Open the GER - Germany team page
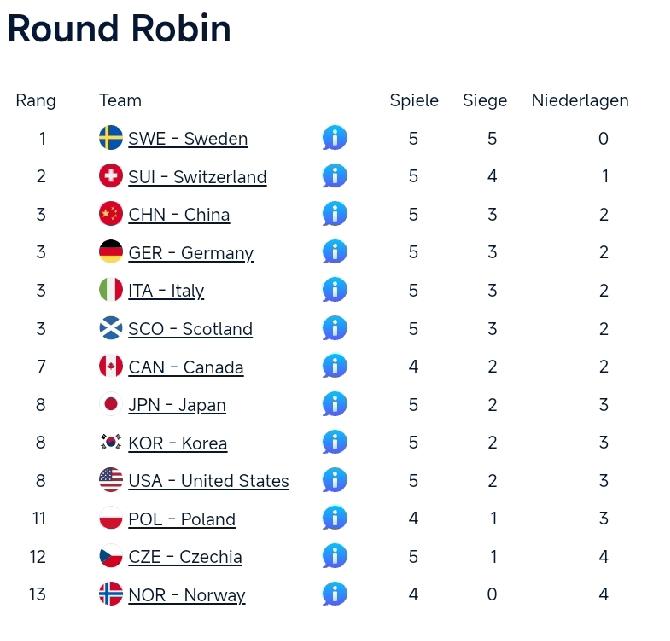 point(191,253)
